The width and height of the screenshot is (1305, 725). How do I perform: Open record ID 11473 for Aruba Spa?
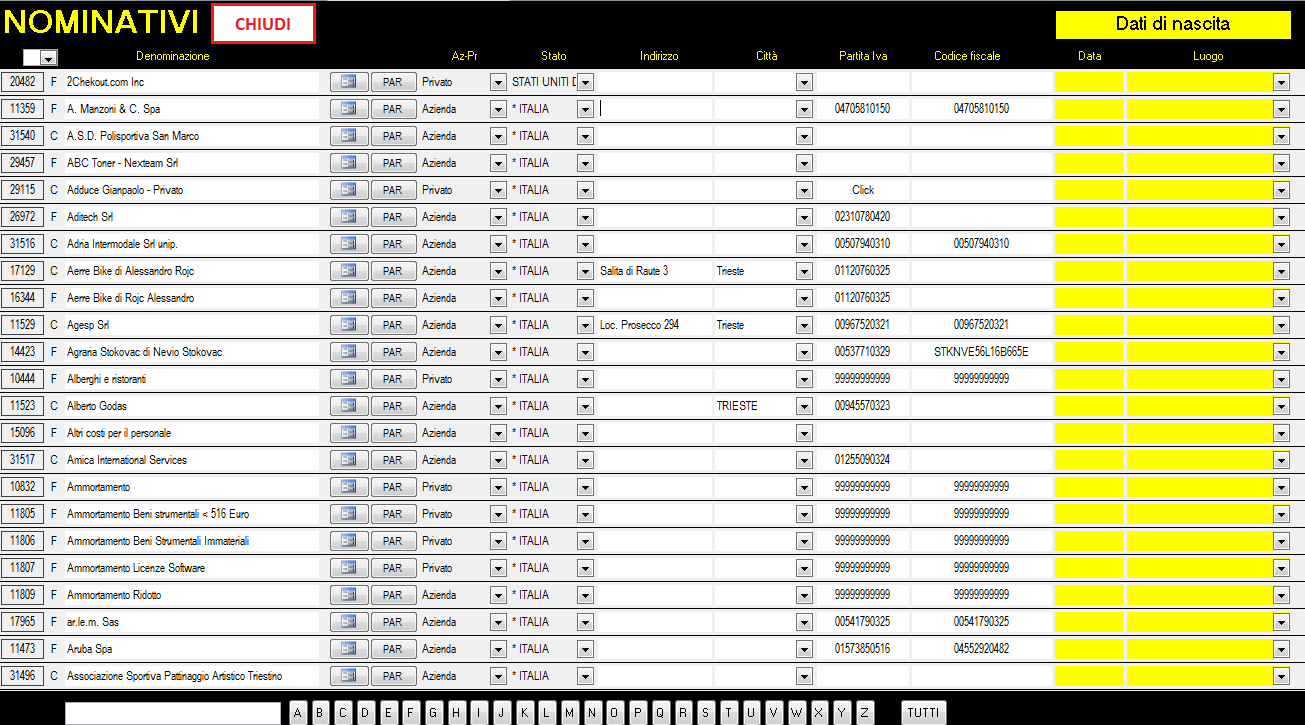[22, 649]
